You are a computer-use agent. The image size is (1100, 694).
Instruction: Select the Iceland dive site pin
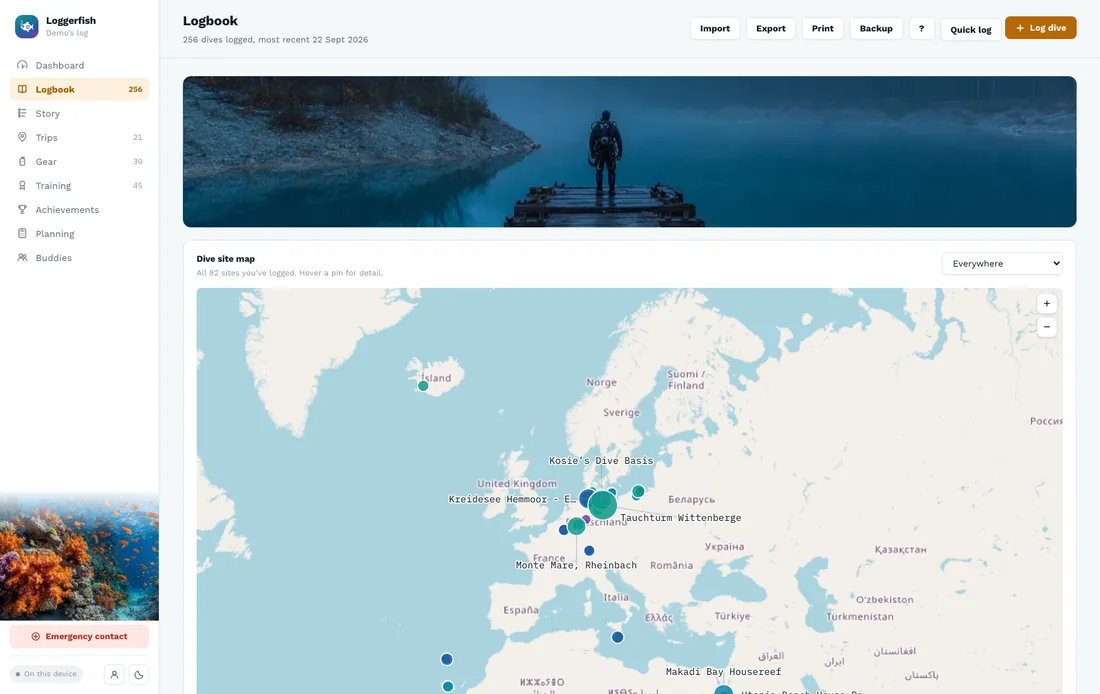(423, 386)
